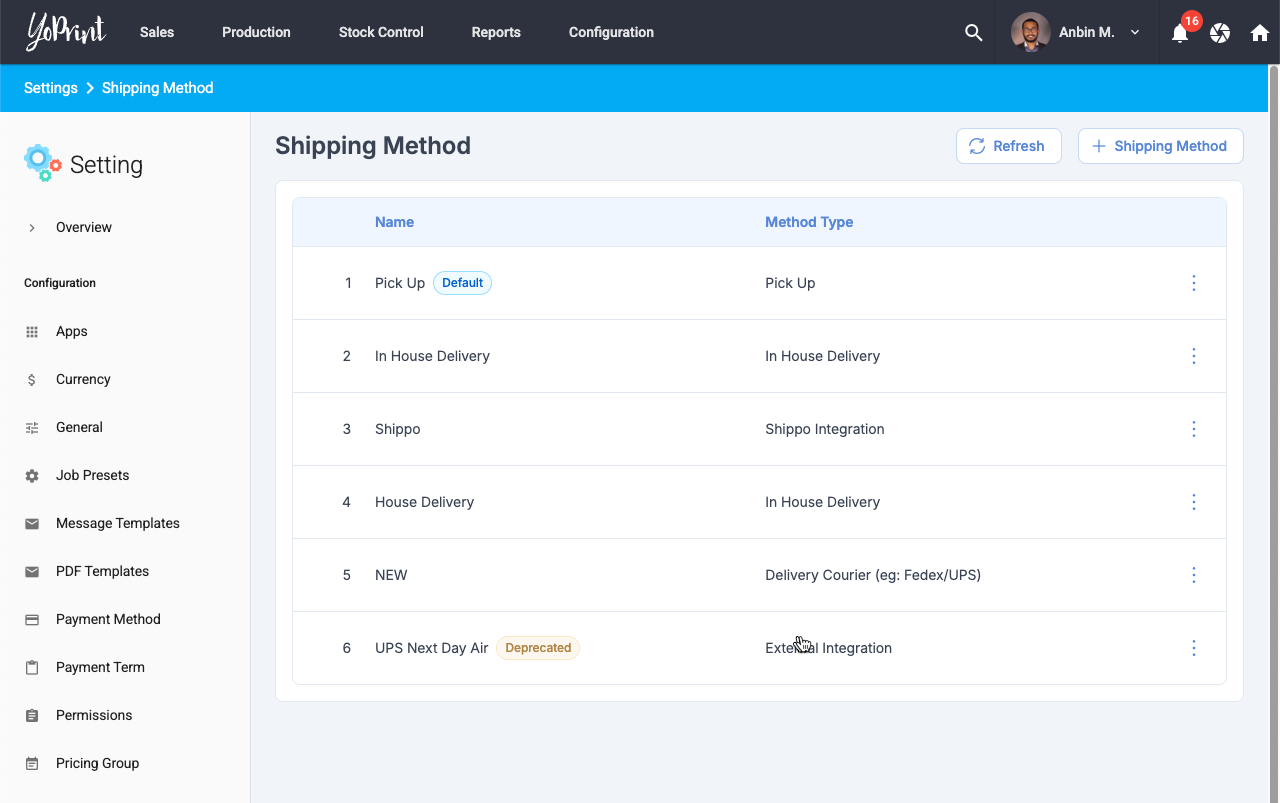Screen dimensions: 1280x803
Task: Open options menu for UPS Next Day Air
Action: (1193, 648)
